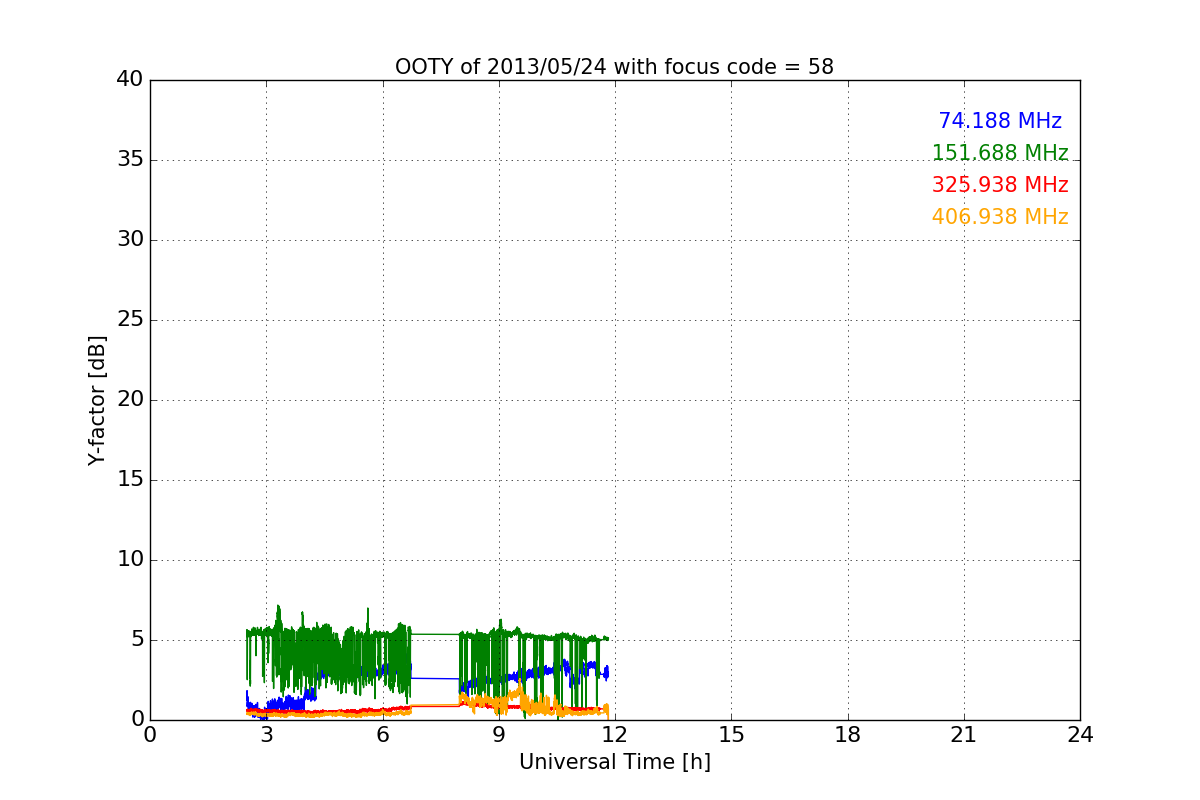Select the '325.938 MHz' red legend label
This screenshot has height=800, width=1200.
click(x=1000, y=185)
